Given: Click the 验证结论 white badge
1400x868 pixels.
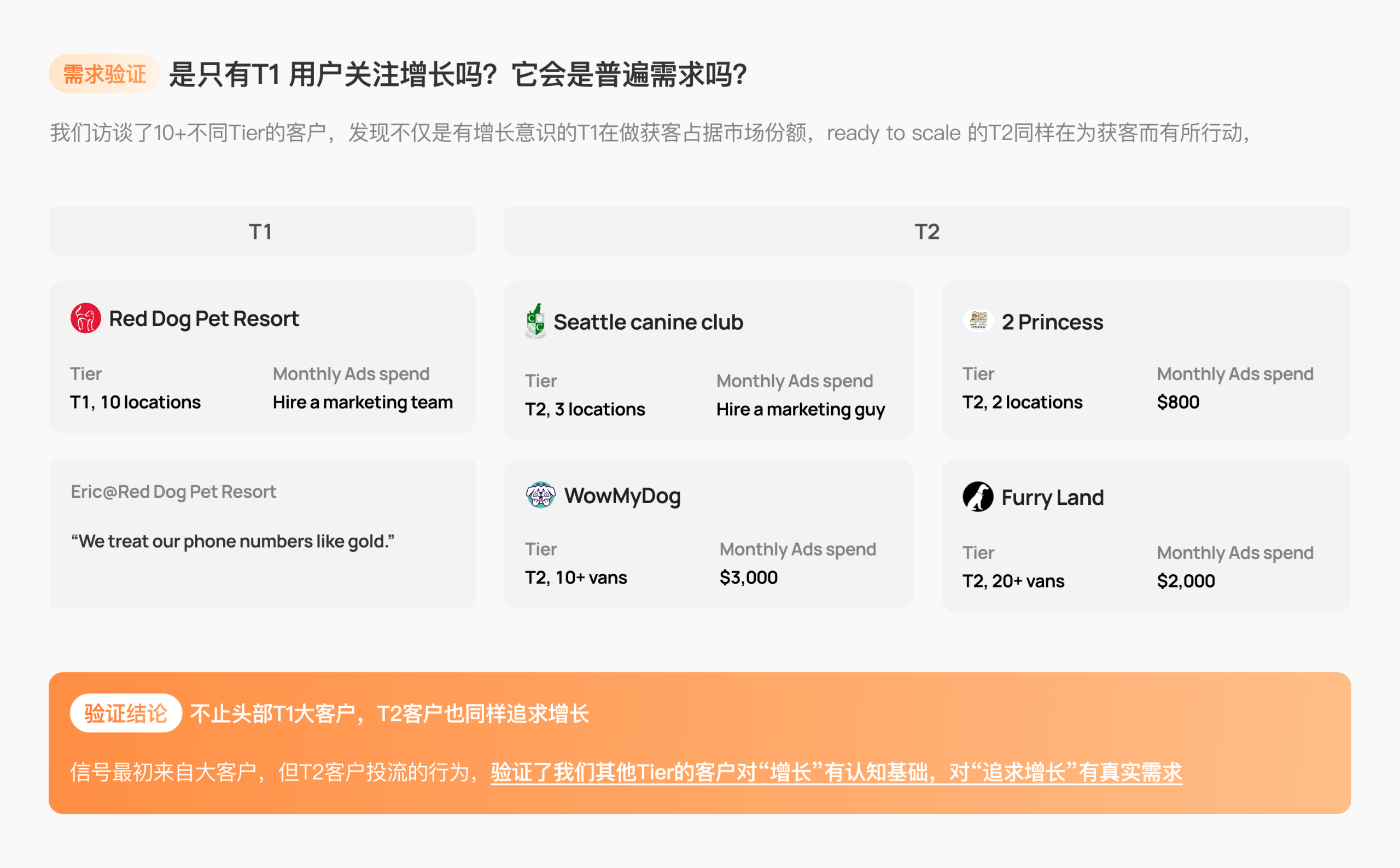Looking at the screenshot, I should click(126, 714).
